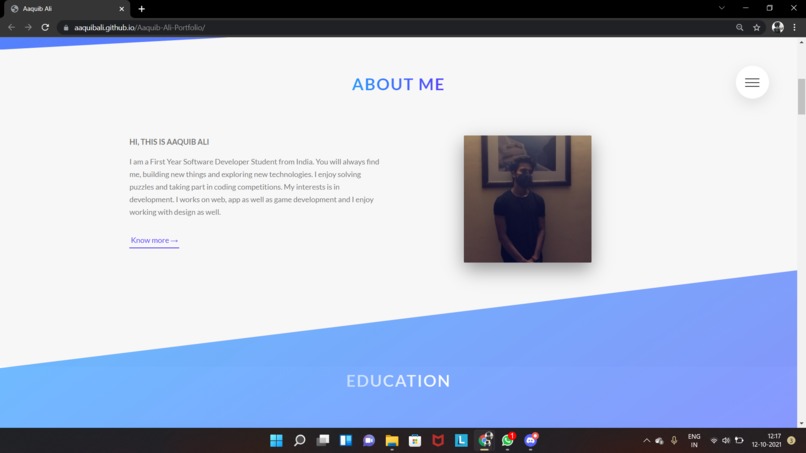The height and width of the screenshot is (453, 806).
Task: Click the EDUCATION heading
Action: 398,381
